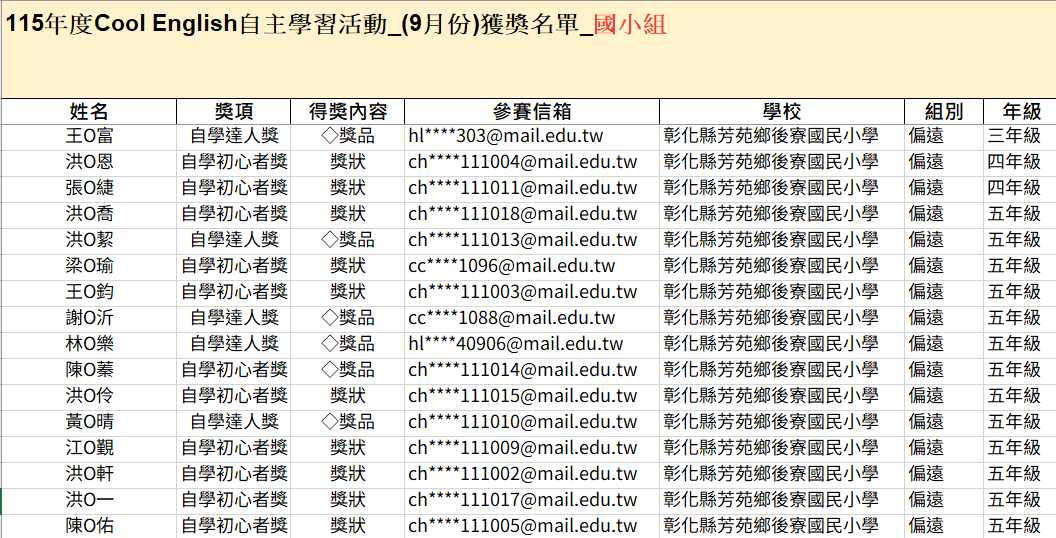The width and height of the screenshot is (1056, 538).
Task: Select the name cell 洪O伶
Action: tap(89, 396)
